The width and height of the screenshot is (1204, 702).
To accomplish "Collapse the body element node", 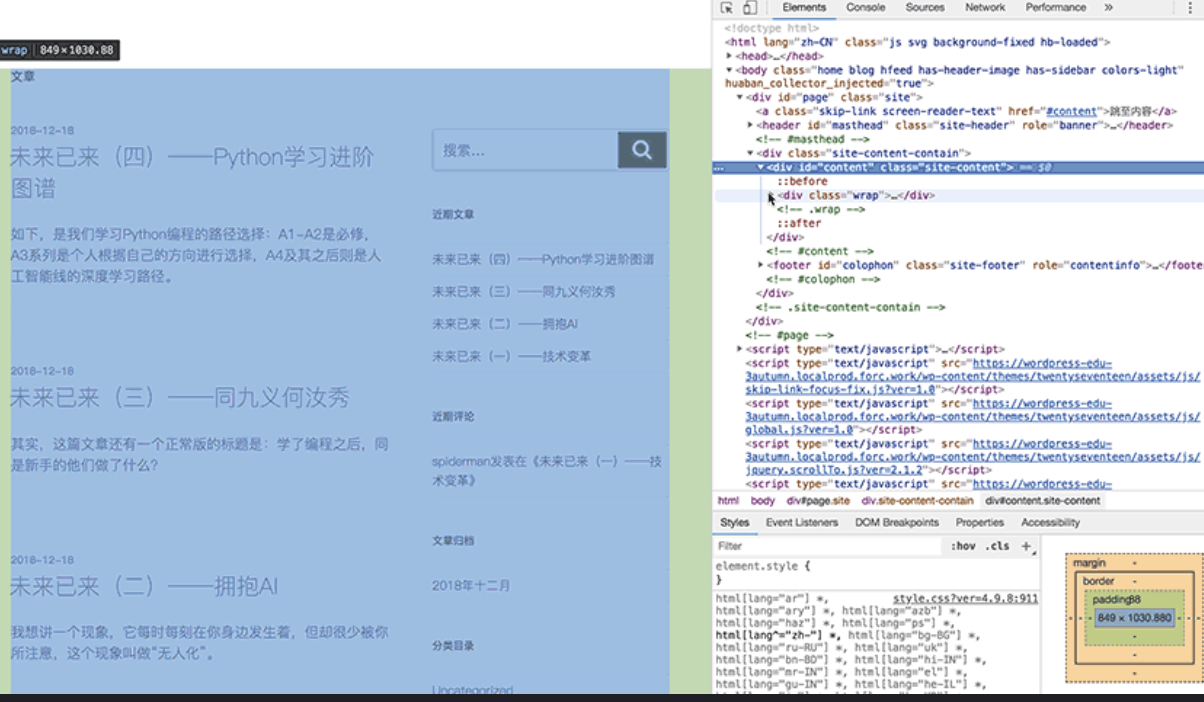I will (730, 70).
